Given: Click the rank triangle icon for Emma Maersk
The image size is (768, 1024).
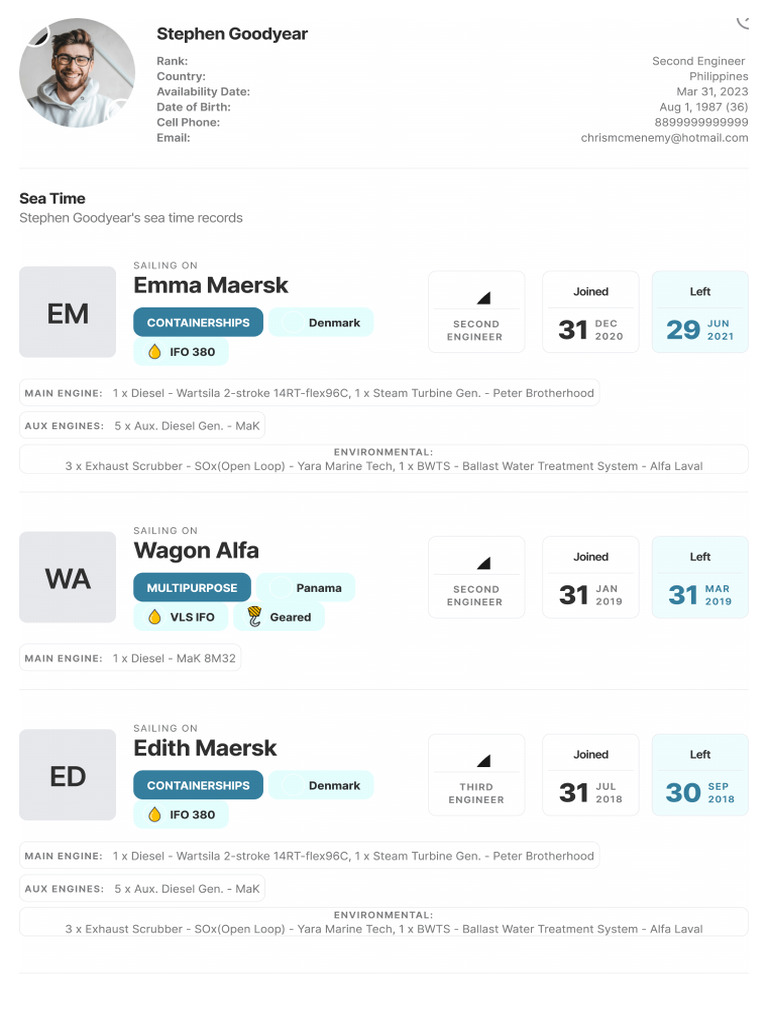Looking at the screenshot, I should pos(483,298).
